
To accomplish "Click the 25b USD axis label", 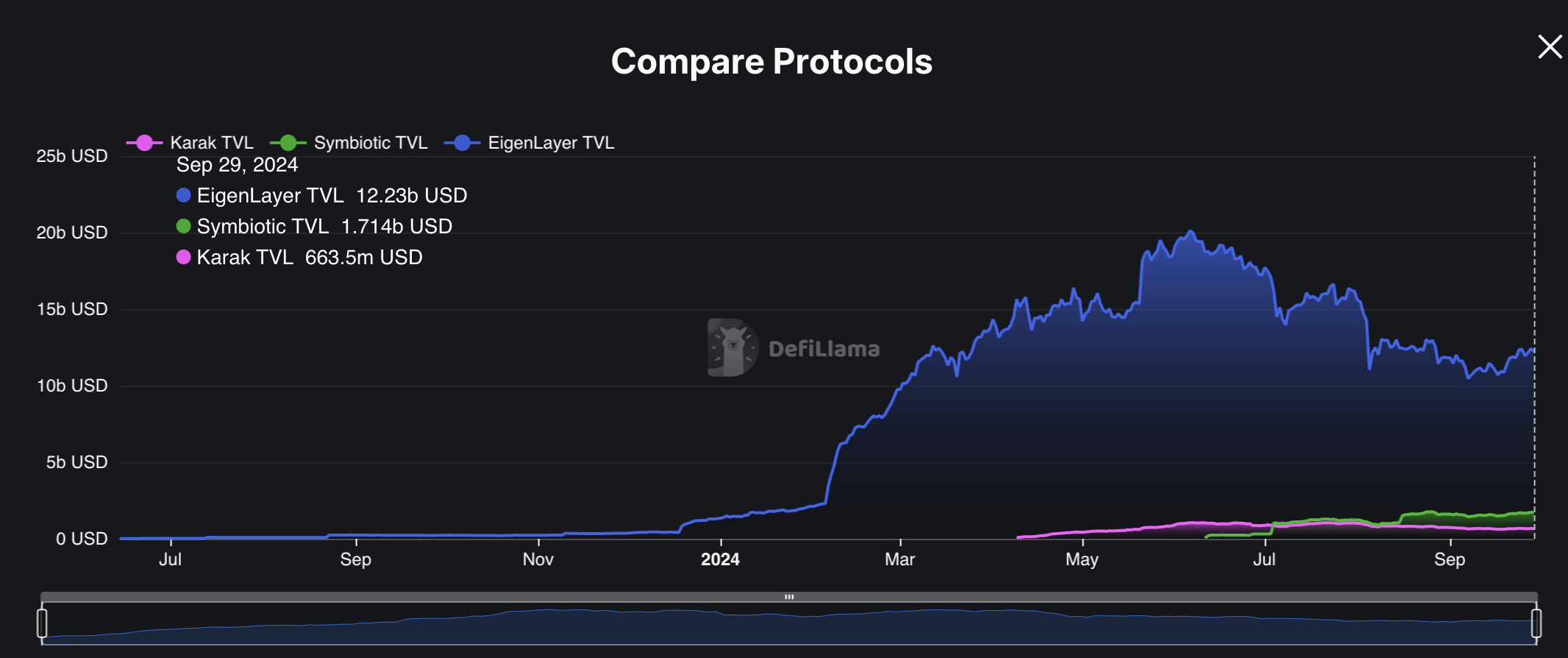I will (x=72, y=156).
